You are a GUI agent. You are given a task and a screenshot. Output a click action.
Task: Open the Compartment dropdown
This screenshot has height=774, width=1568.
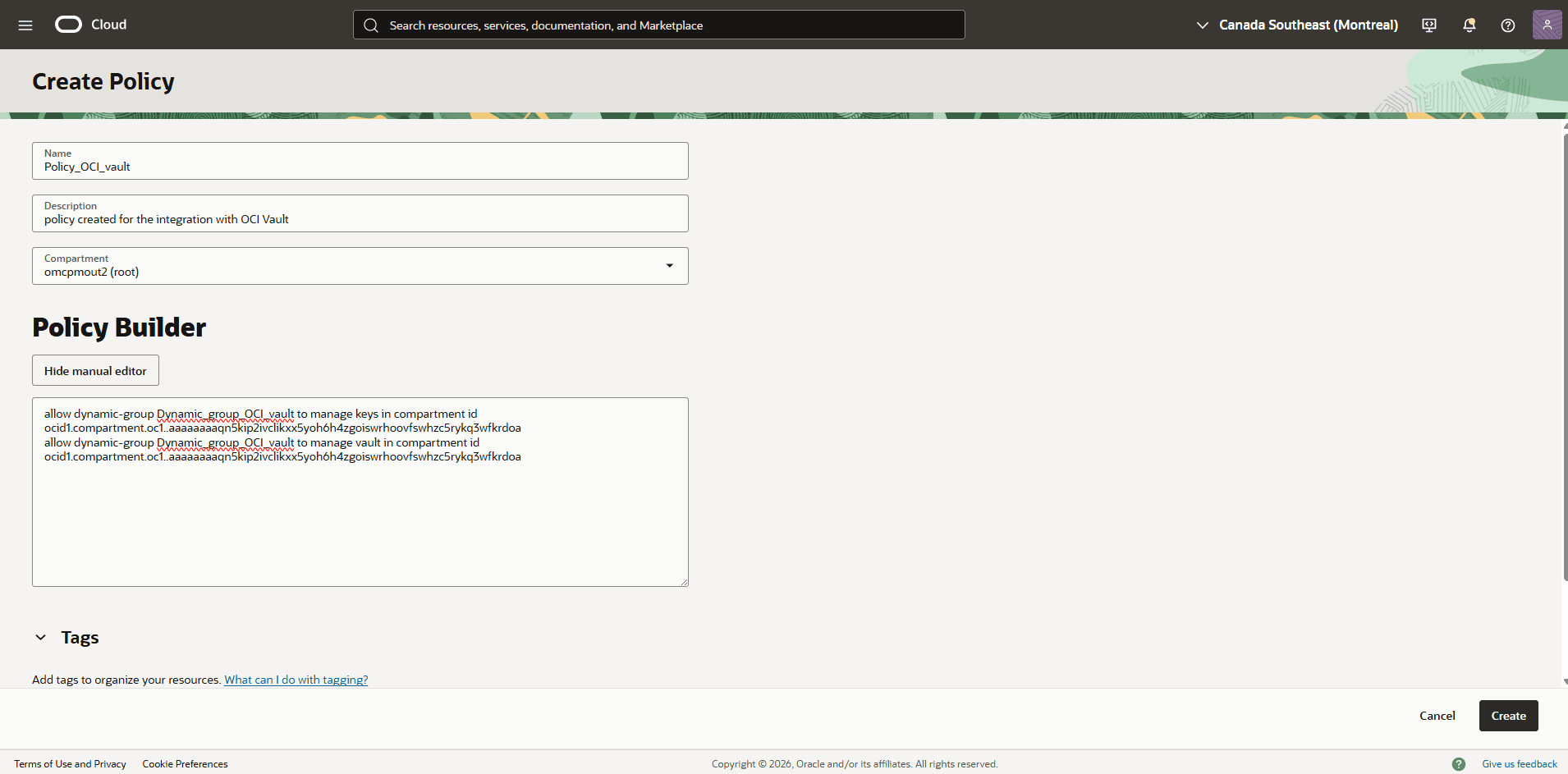tap(360, 266)
